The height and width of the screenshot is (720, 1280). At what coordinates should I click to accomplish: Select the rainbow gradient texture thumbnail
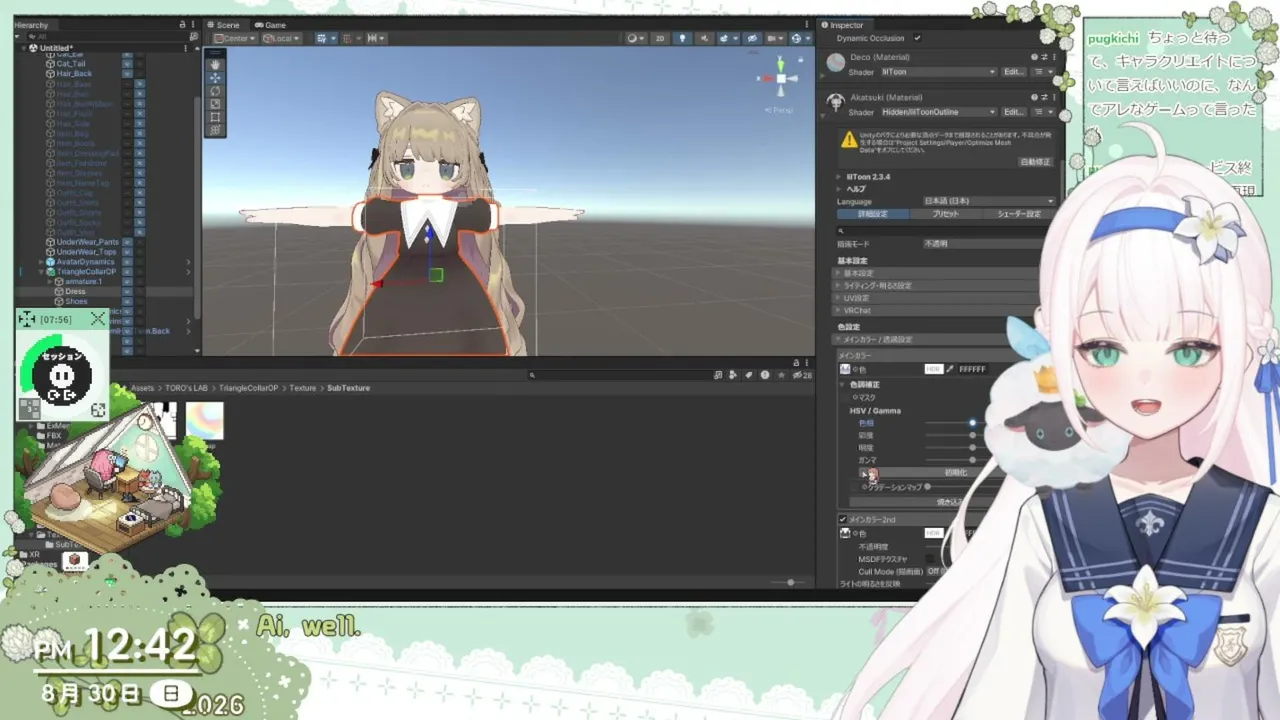(x=204, y=421)
